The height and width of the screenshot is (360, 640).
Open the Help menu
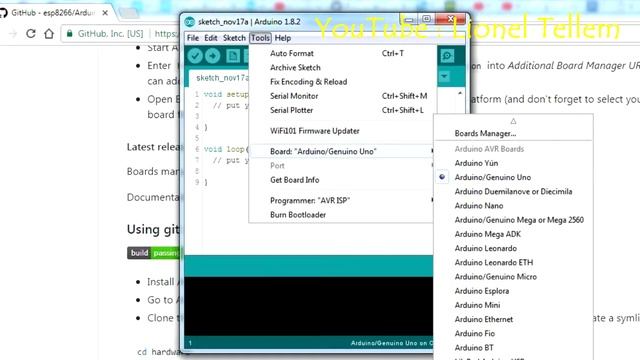point(283,38)
